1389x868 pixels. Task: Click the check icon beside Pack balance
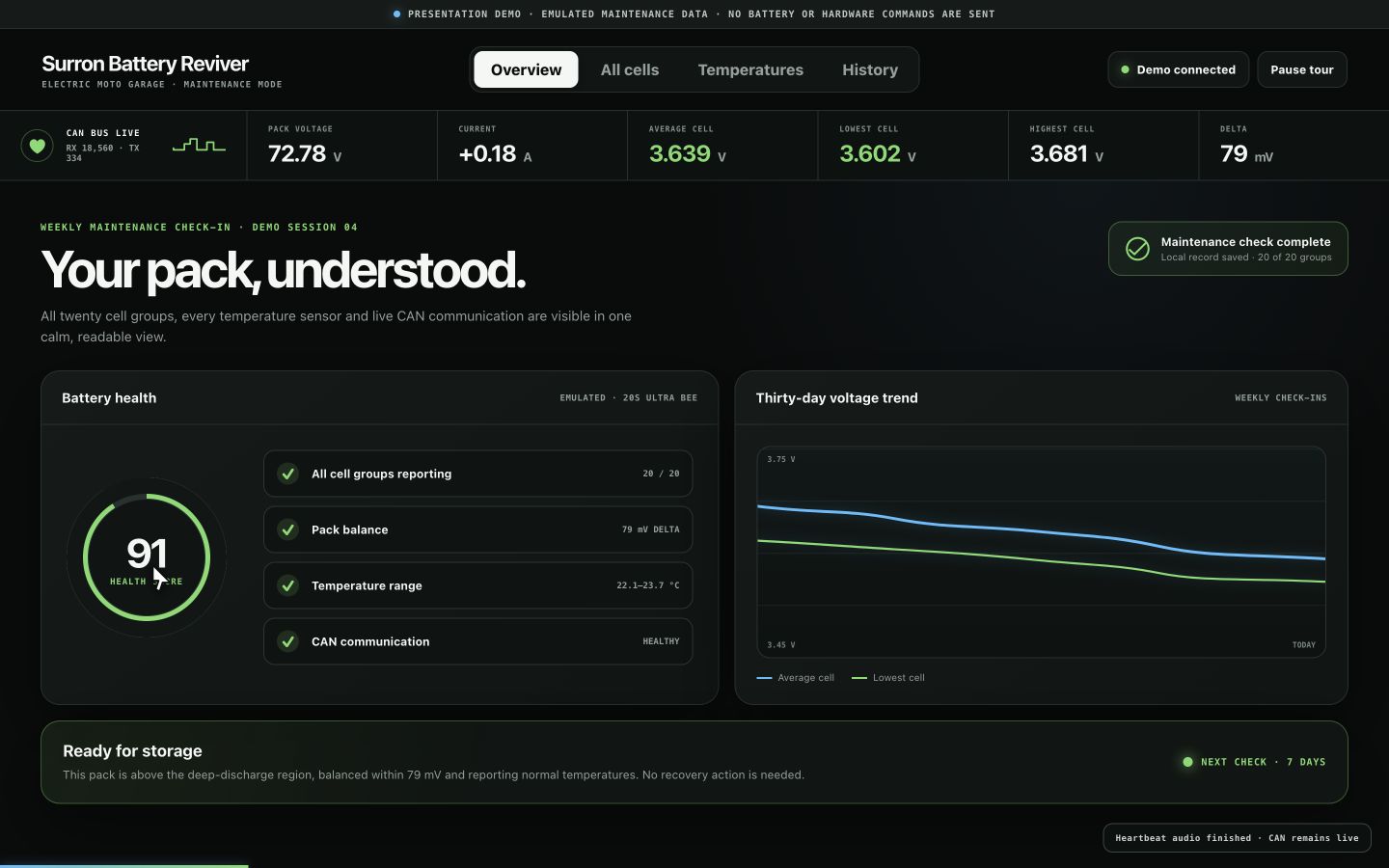[287, 529]
